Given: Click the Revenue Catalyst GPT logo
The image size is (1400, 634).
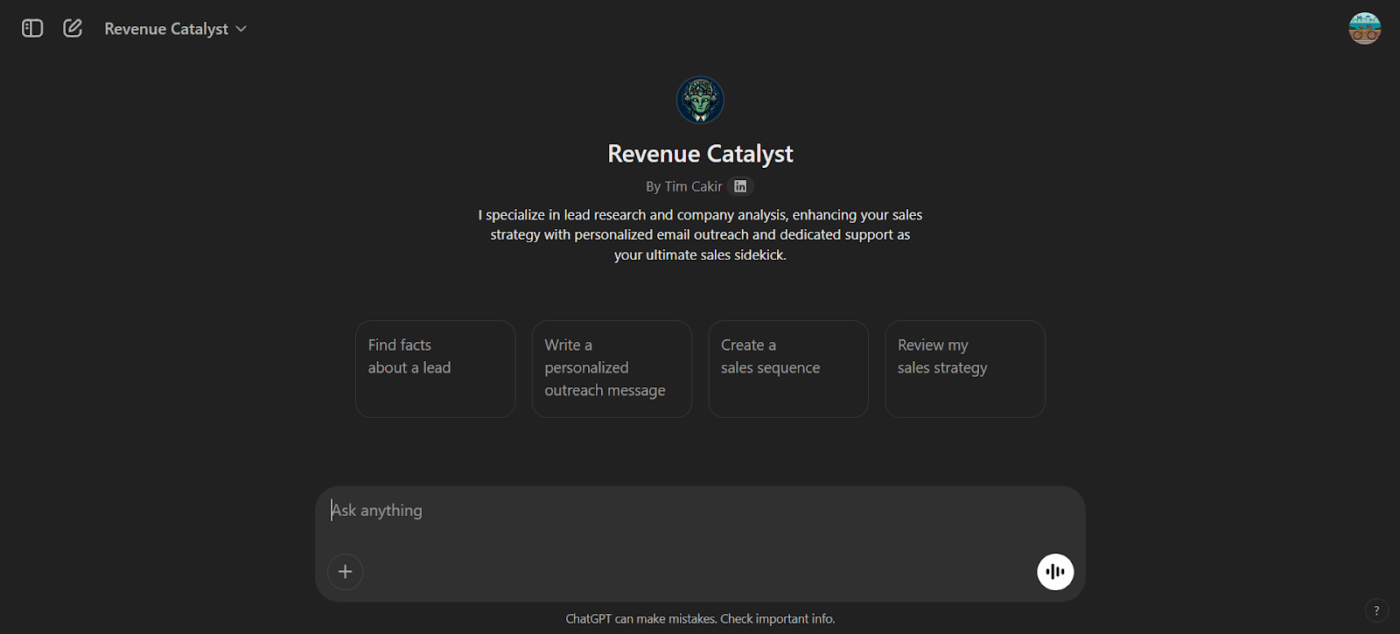Looking at the screenshot, I should [700, 100].
